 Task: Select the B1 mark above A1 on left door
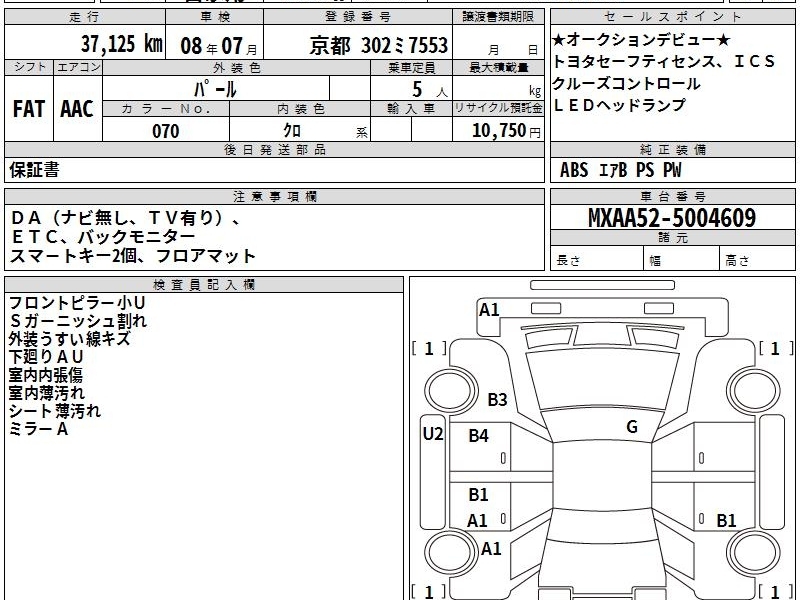(478, 495)
